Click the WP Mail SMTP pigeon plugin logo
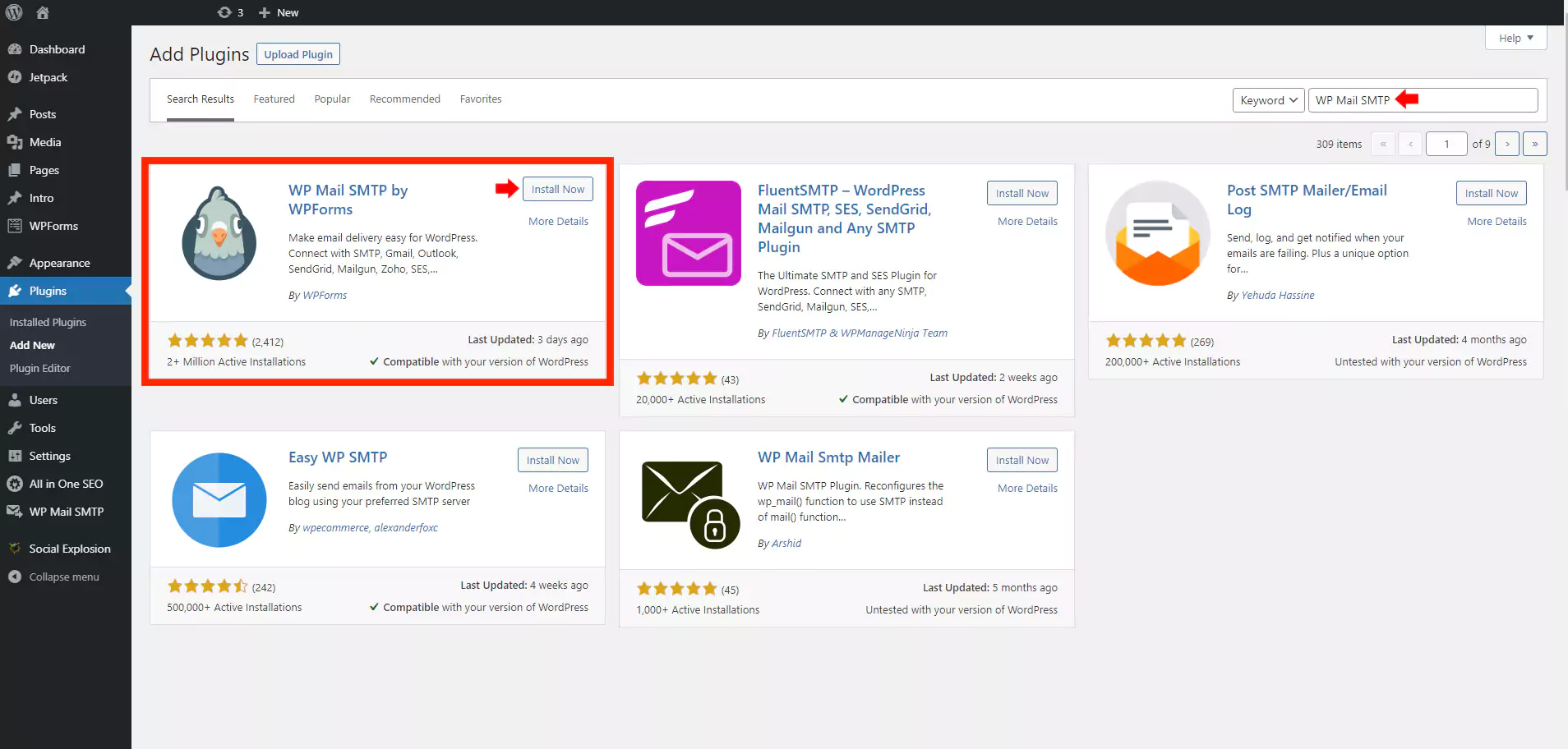The width and height of the screenshot is (1568, 749). pyautogui.click(x=219, y=233)
